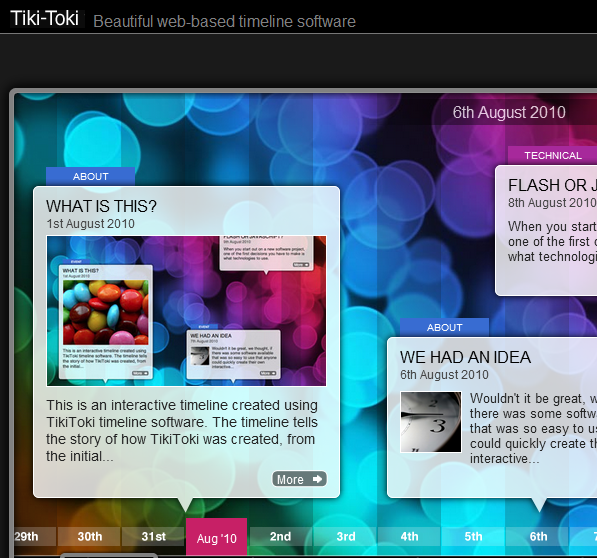Click the Tiki-Toki logo
The image size is (597, 558).
tap(45, 18)
